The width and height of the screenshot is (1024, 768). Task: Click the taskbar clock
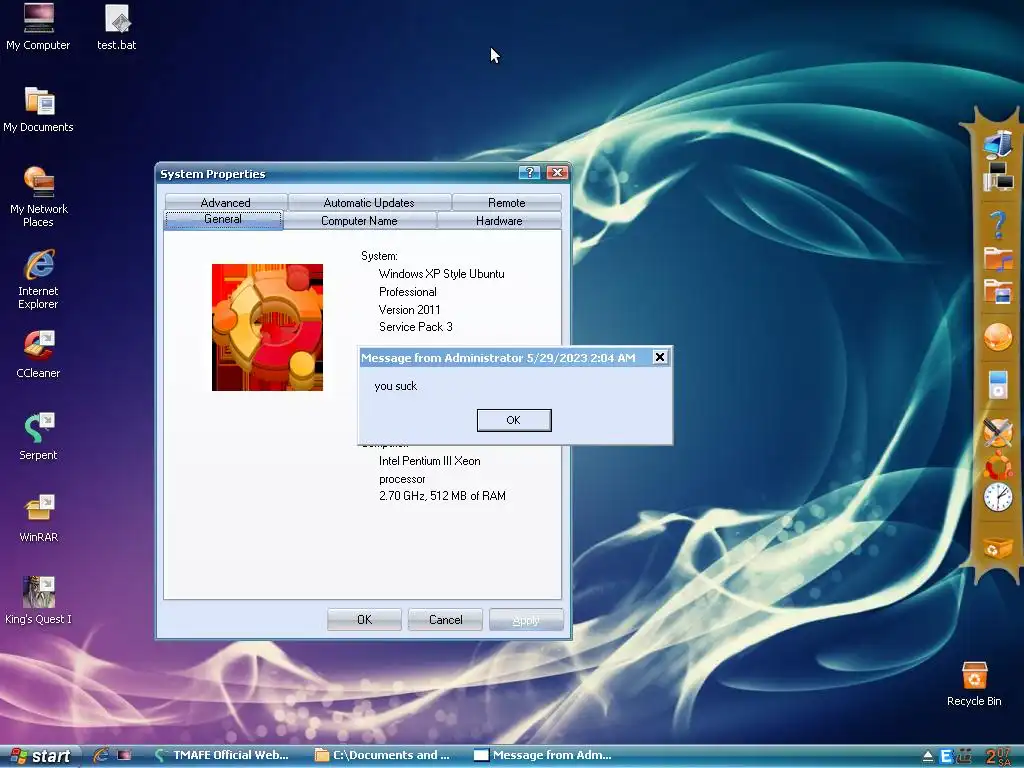999,756
